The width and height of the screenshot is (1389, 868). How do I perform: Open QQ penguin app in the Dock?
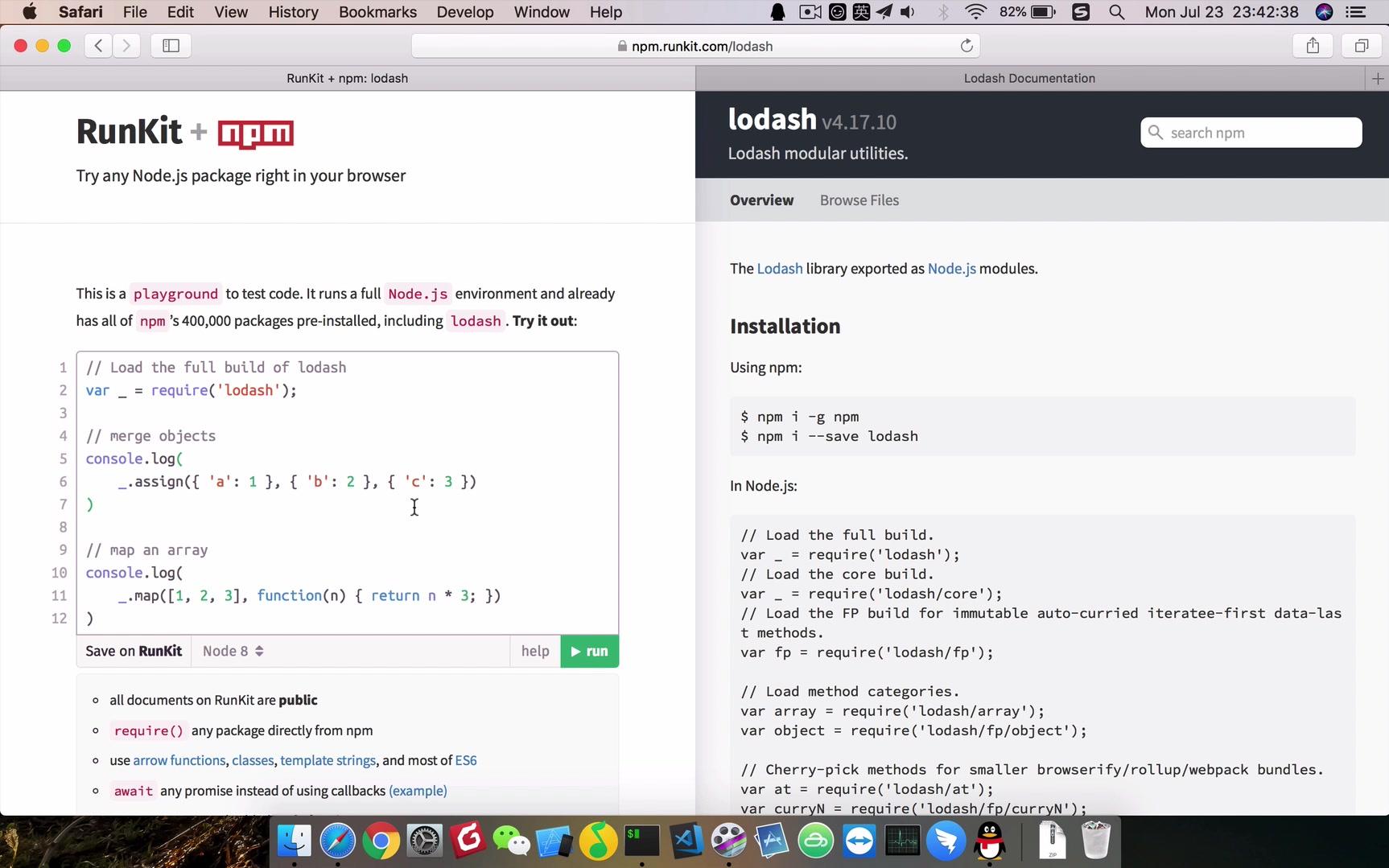[x=990, y=841]
